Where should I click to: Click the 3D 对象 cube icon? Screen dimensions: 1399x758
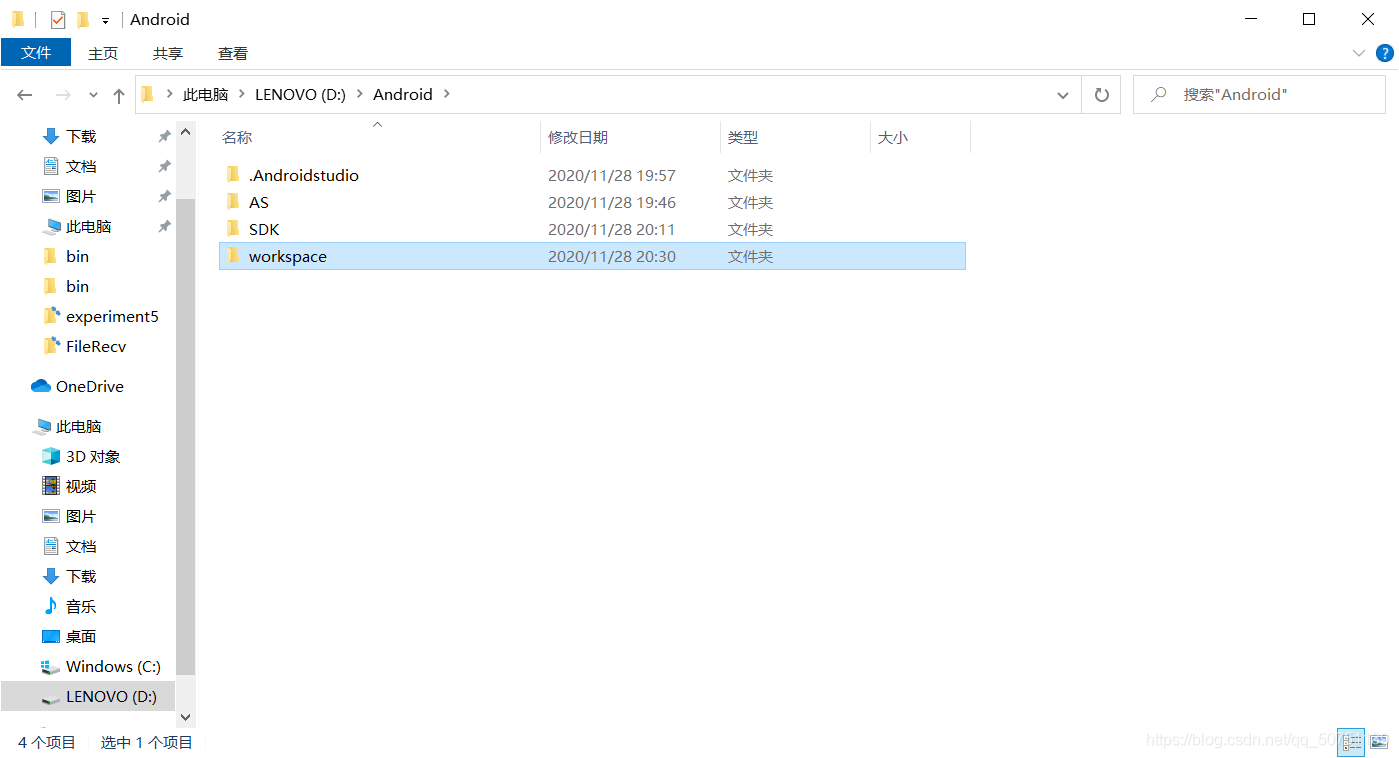(x=51, y=456)
